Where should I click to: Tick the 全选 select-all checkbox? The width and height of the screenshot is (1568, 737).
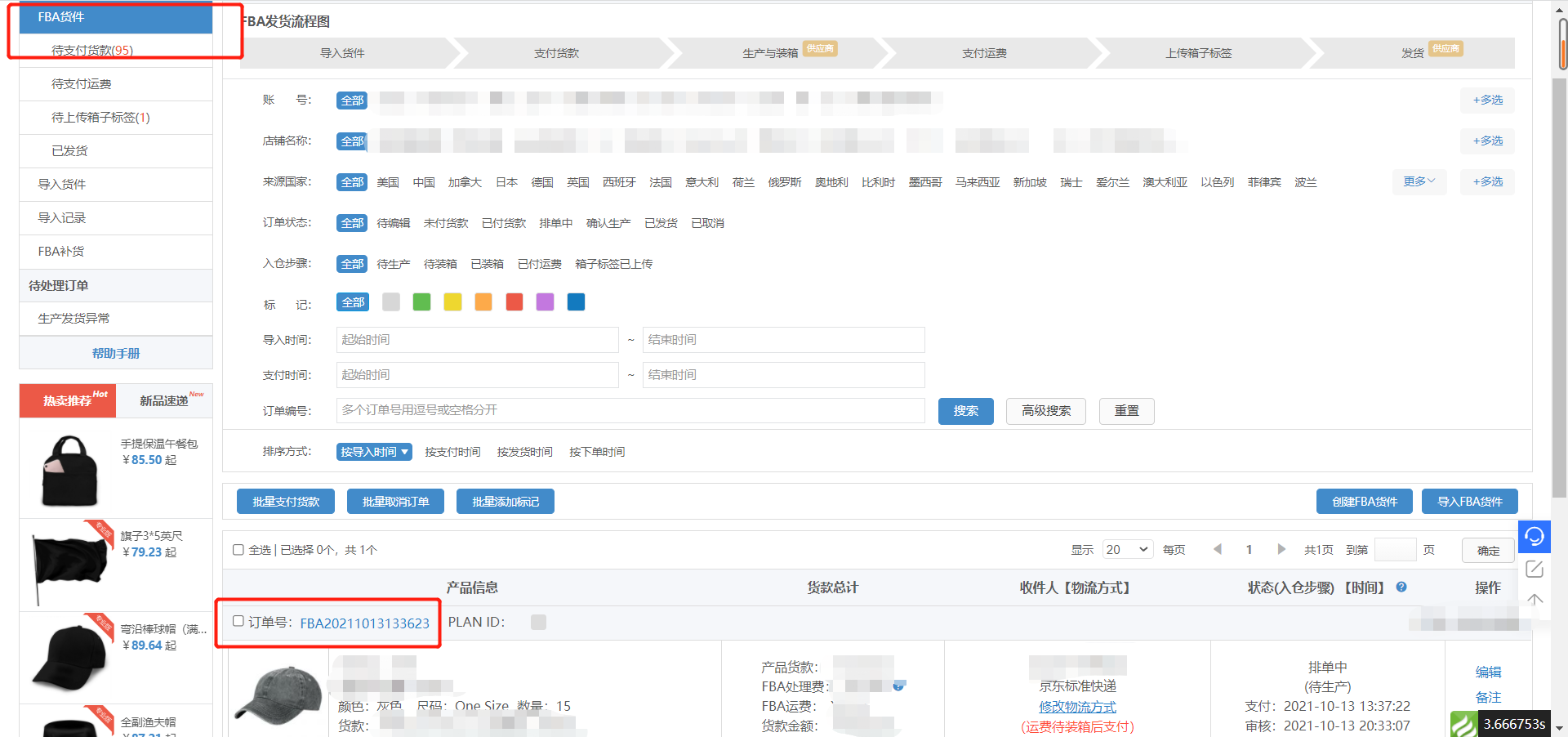pos(238,550)
